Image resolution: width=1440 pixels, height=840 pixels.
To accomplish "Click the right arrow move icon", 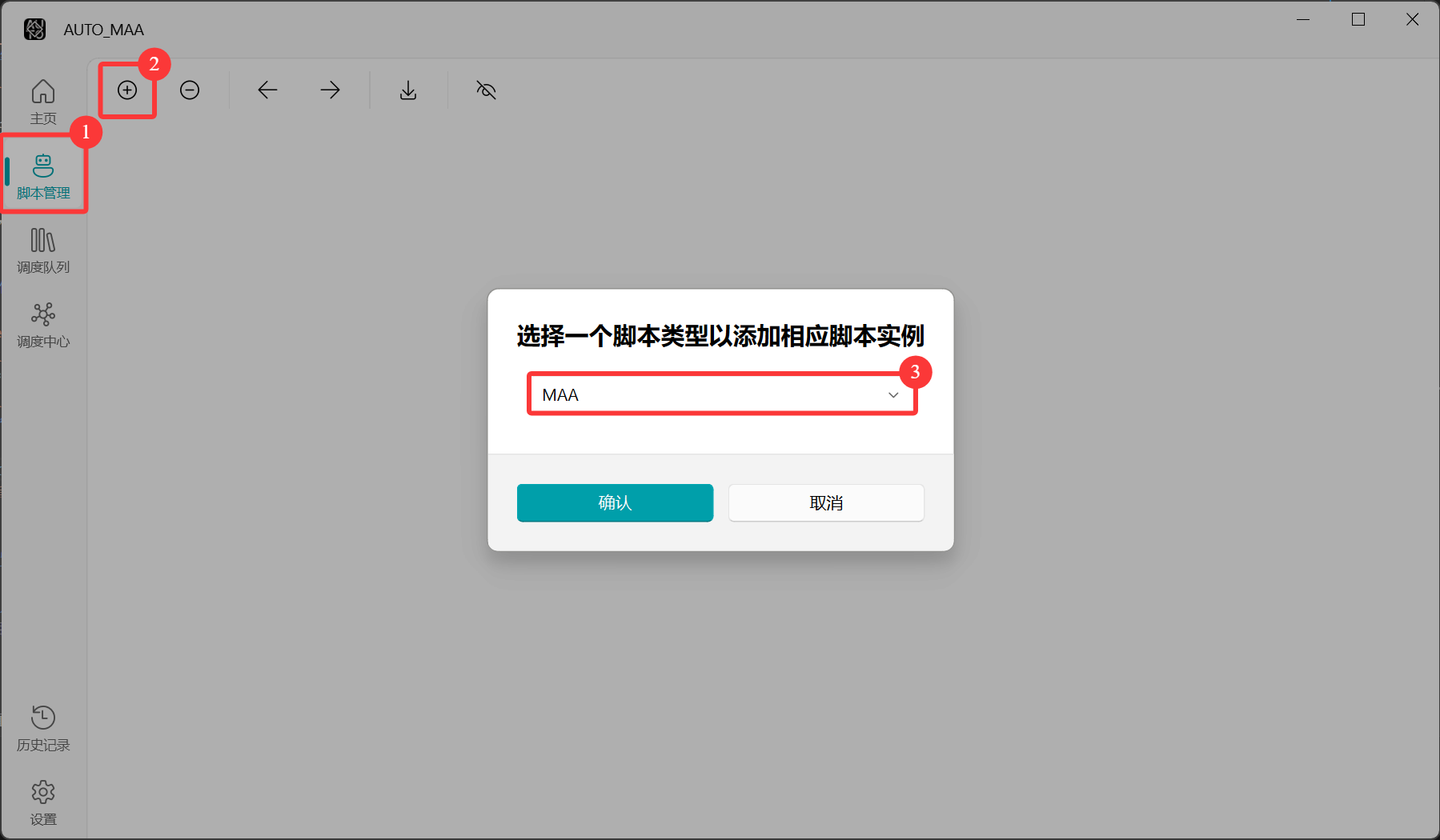I will click(330, 90).
